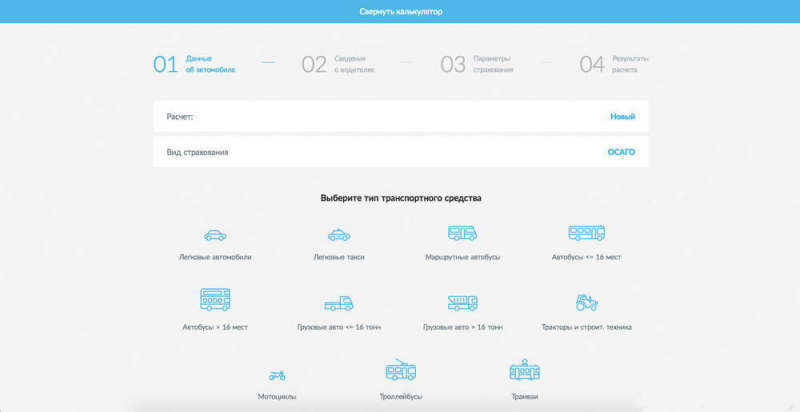The width and height of the screenshot is (800, 412).
Task: Click the Легковые автомобили text label
Action: pos(215,257)
